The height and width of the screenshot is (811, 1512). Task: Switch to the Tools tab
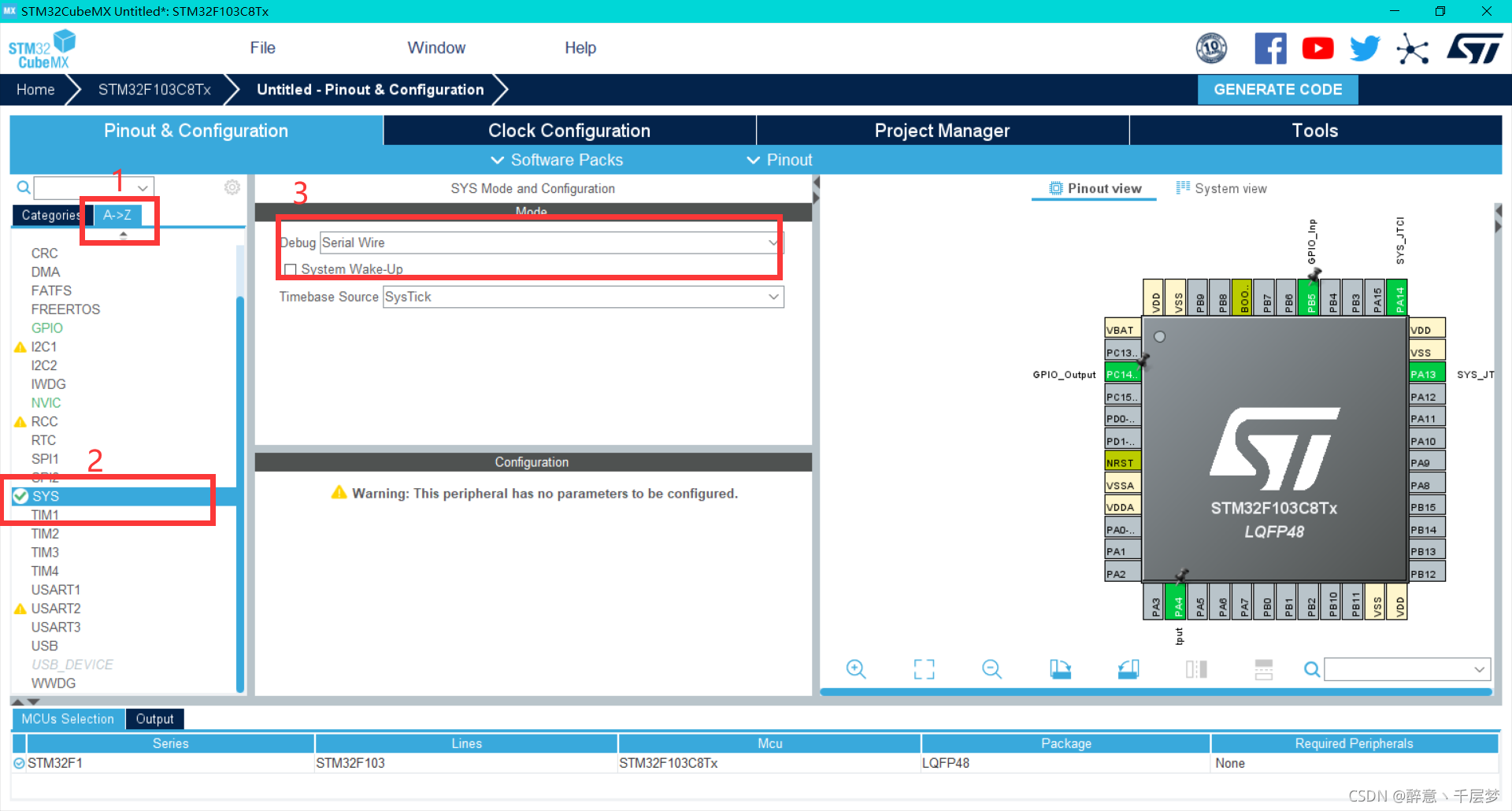click(1315, 130)
